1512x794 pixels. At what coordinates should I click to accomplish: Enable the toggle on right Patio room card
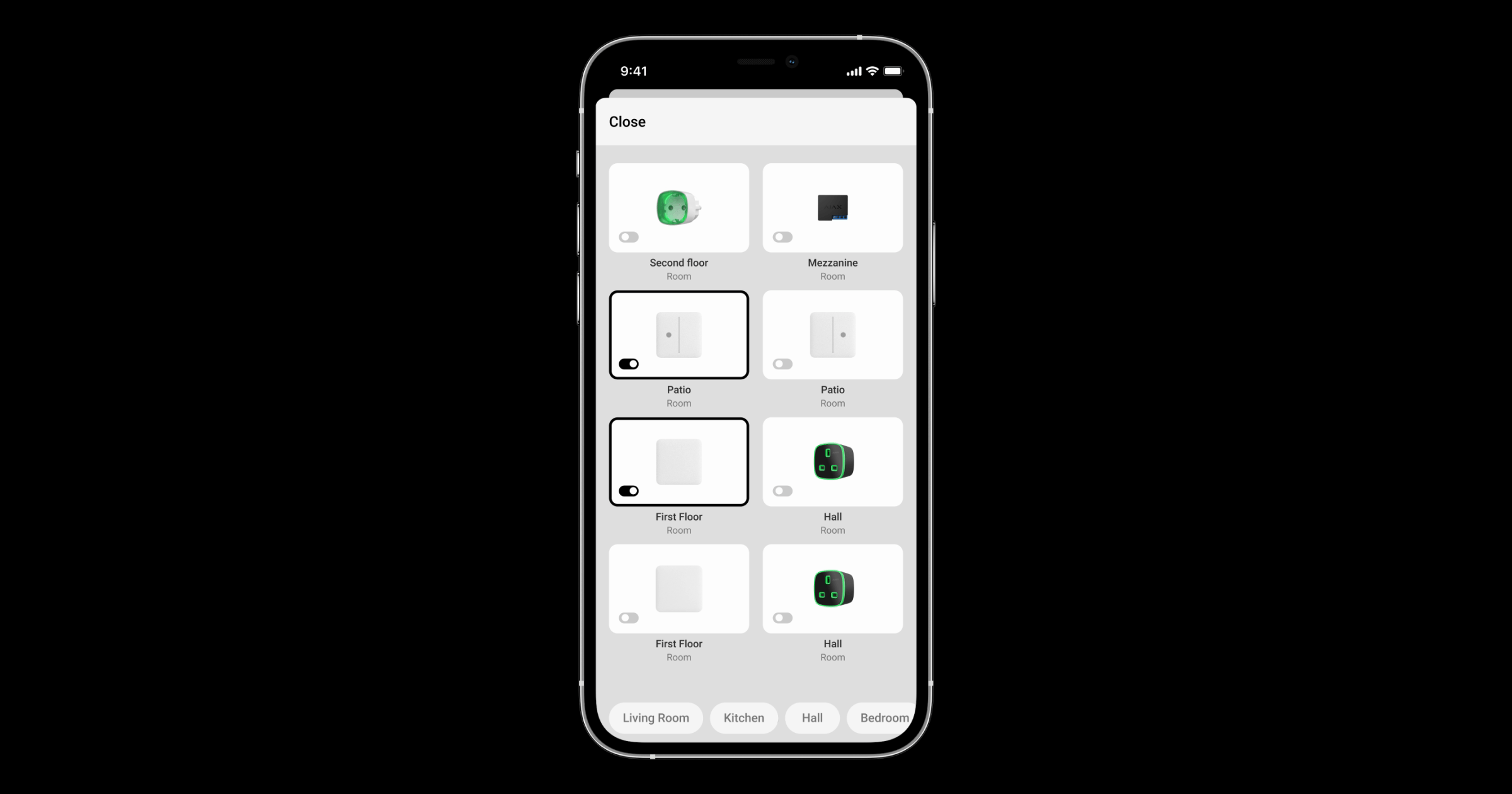click(782, 363)
